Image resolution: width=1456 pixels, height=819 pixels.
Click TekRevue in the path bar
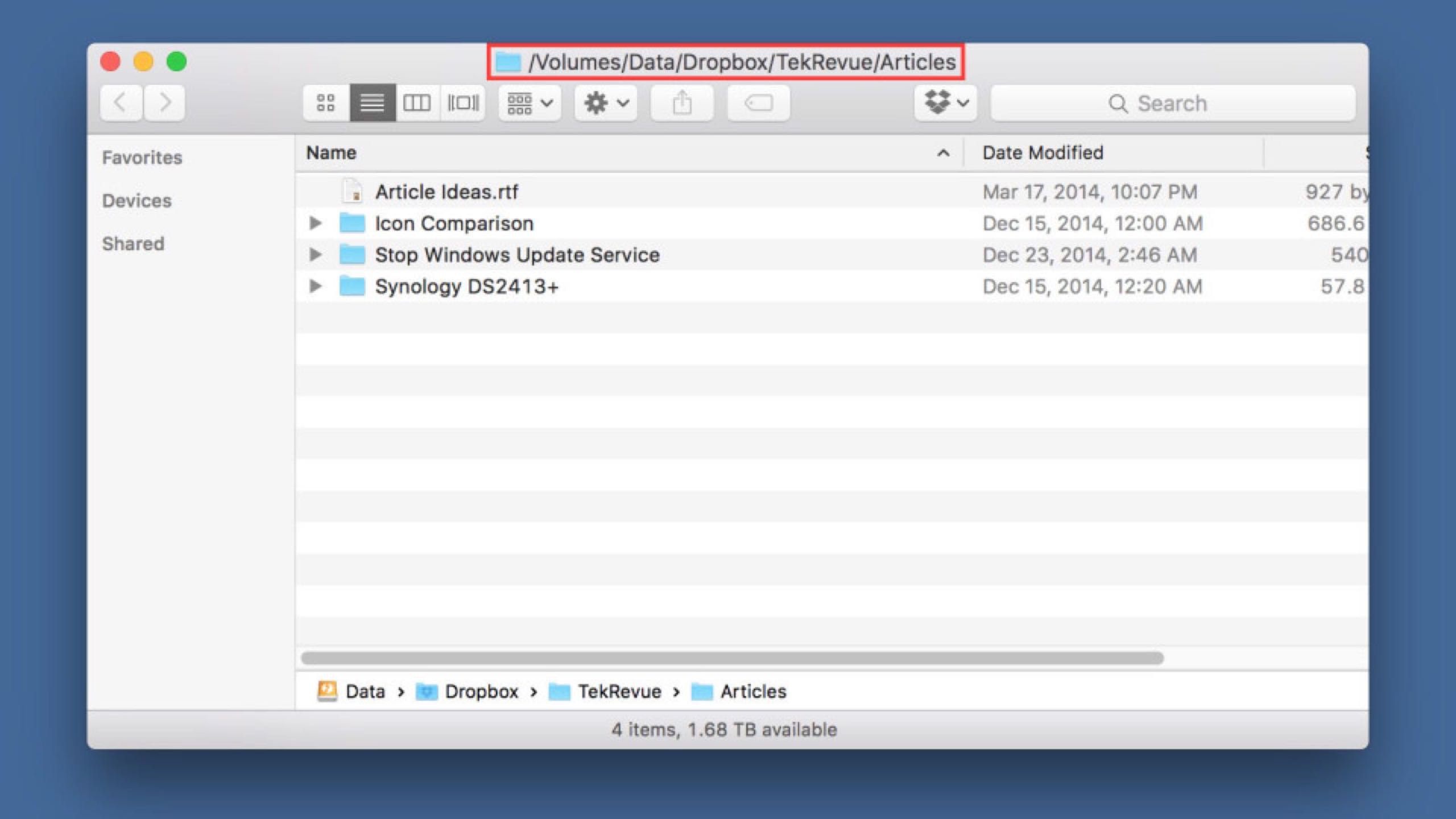pyautogui.click(x=619, y=692)
